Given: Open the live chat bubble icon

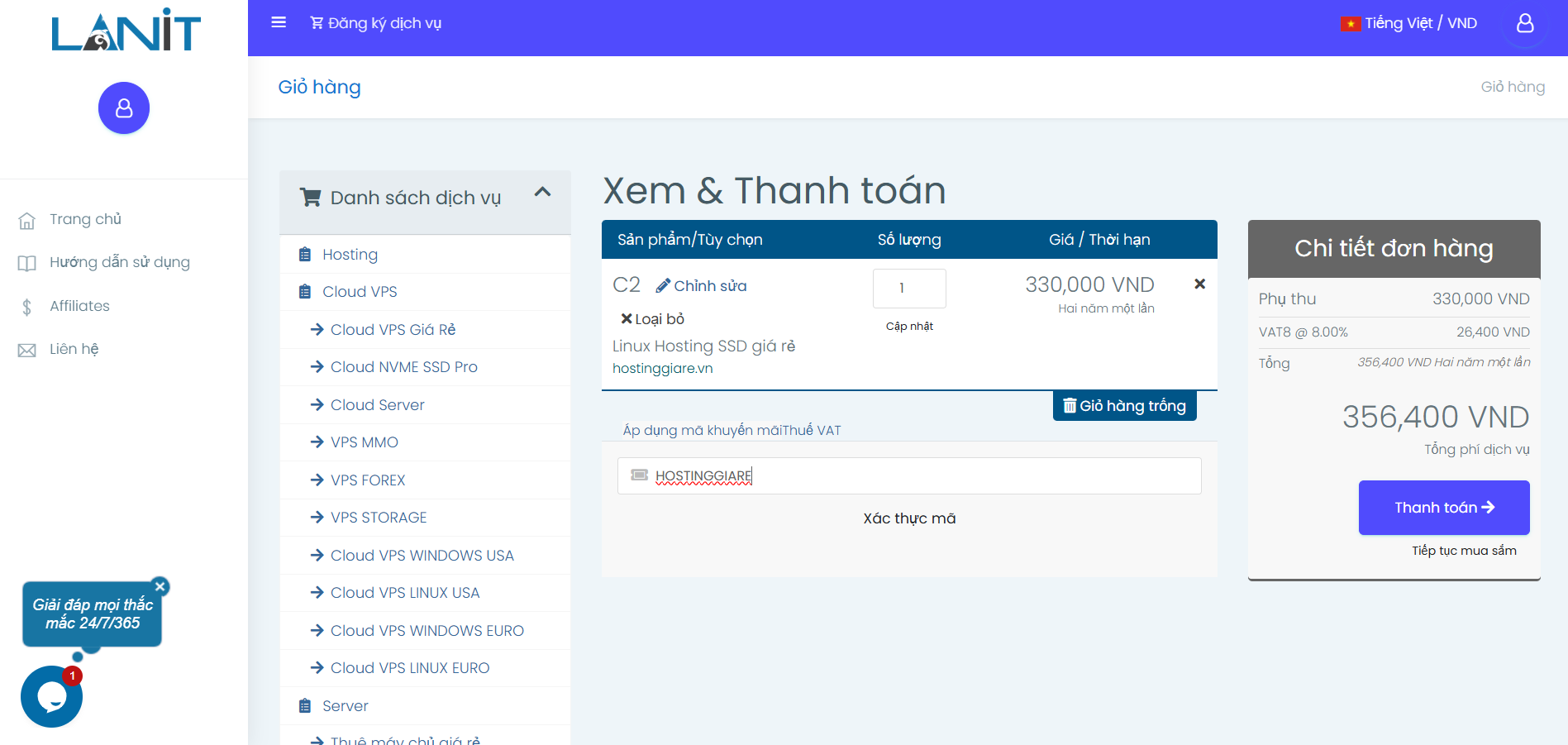Looking at the screenshot, I should 51,697.
